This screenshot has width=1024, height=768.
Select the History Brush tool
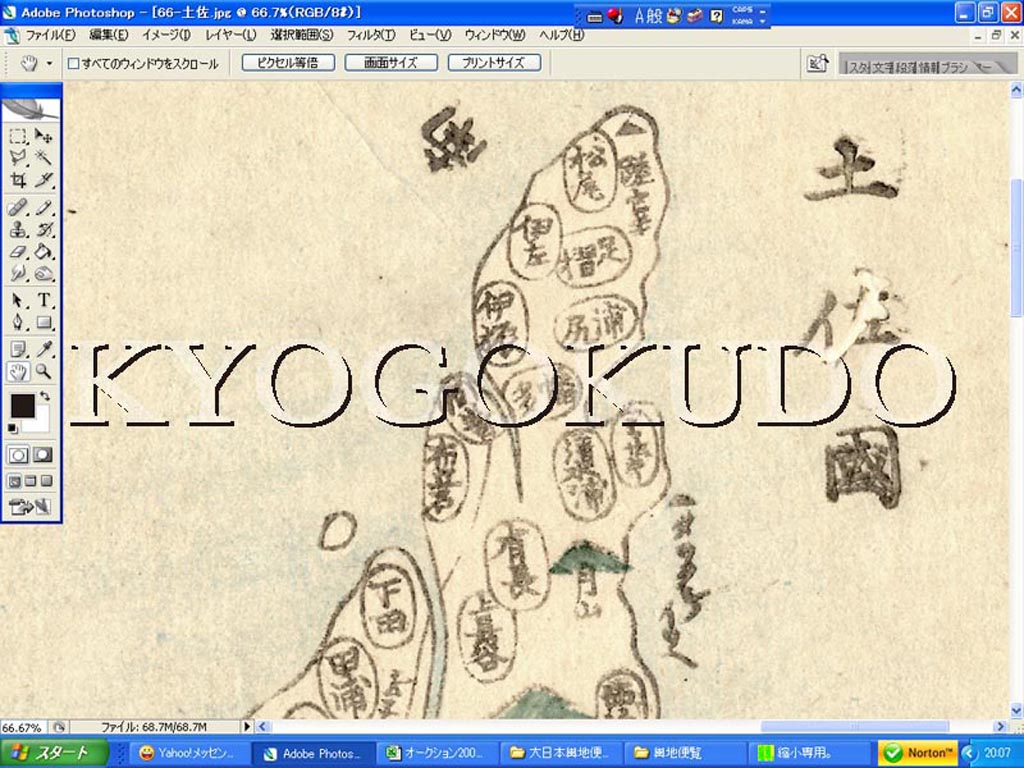[x=44, y=230]
